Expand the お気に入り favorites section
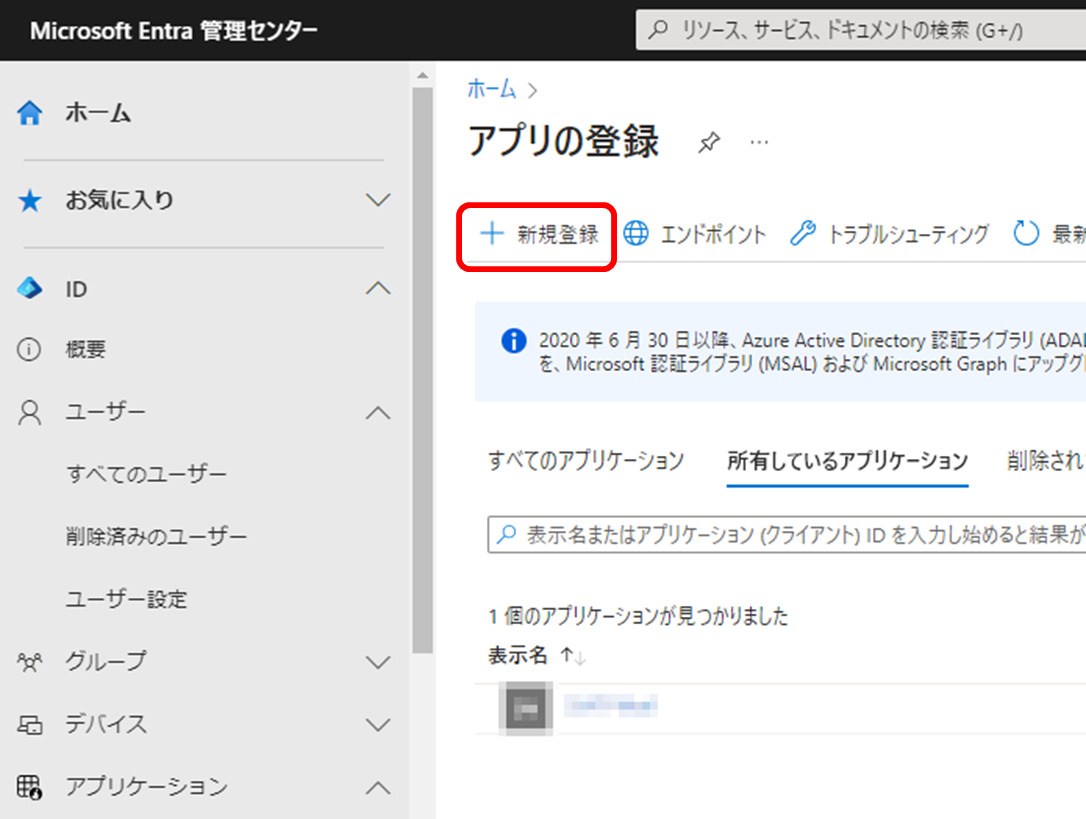 coord(377,200)
